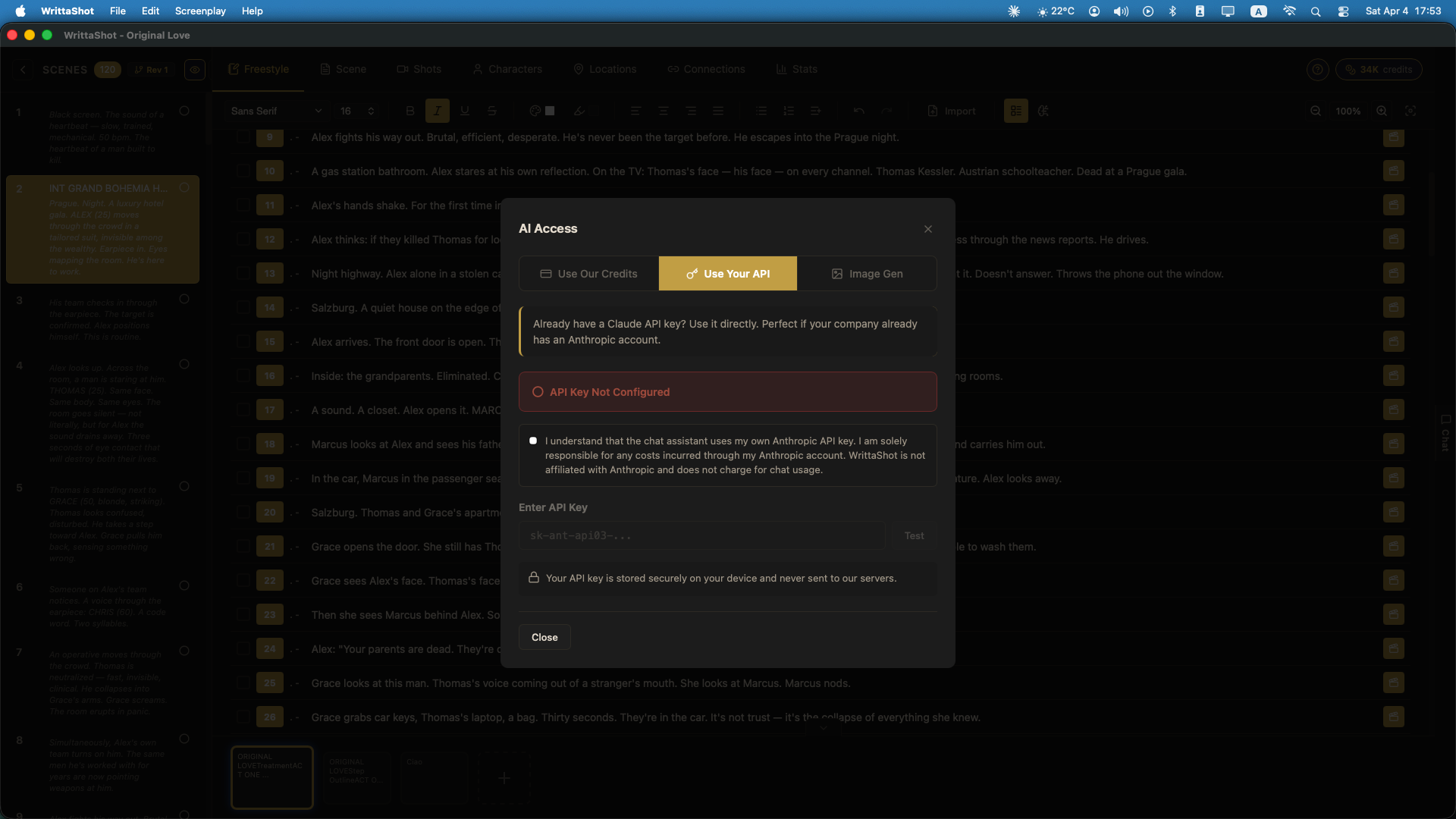
Task: Check your 34K credits balance
Action: (1379, 69)
